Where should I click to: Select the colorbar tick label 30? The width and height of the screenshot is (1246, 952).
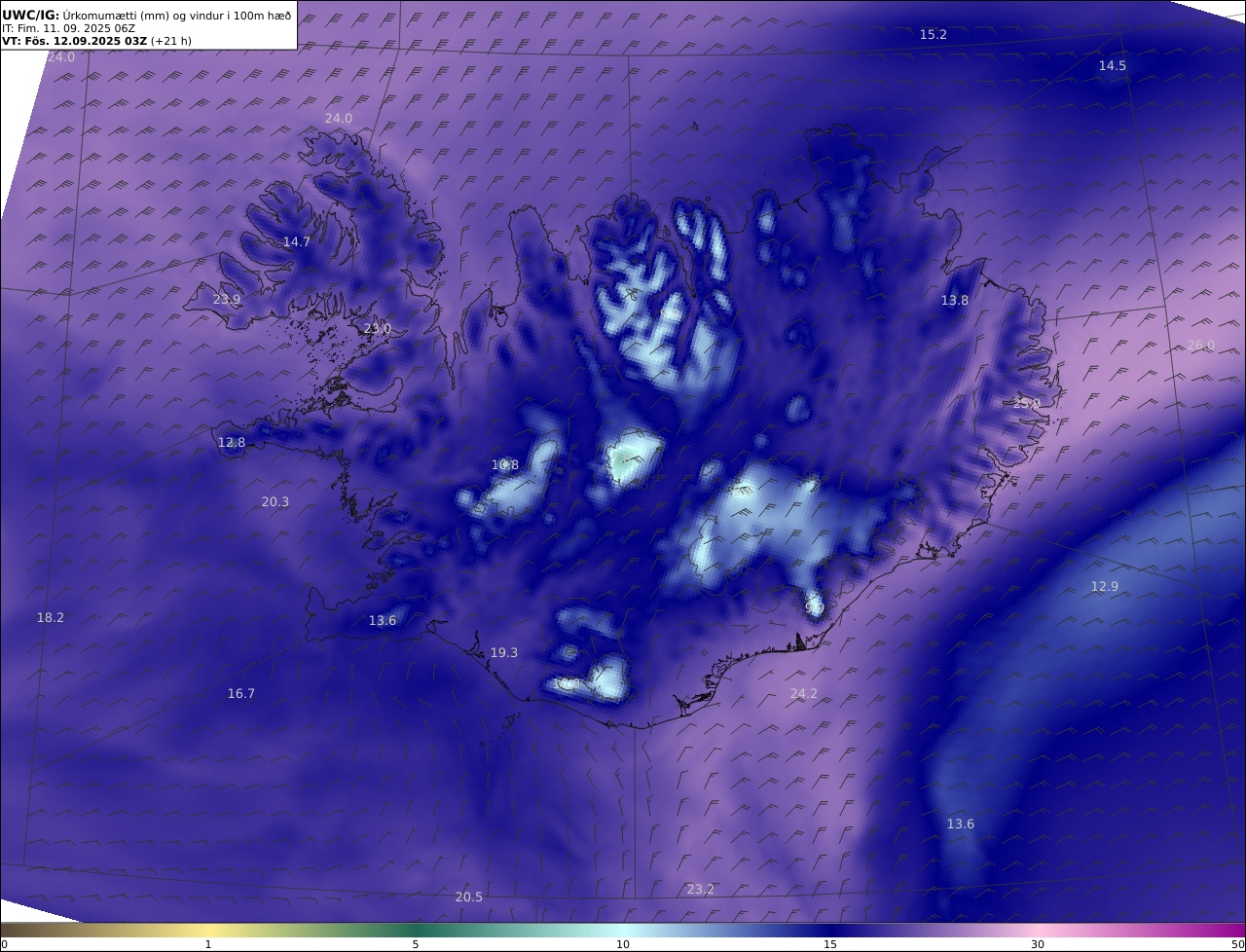point(1038,944)
